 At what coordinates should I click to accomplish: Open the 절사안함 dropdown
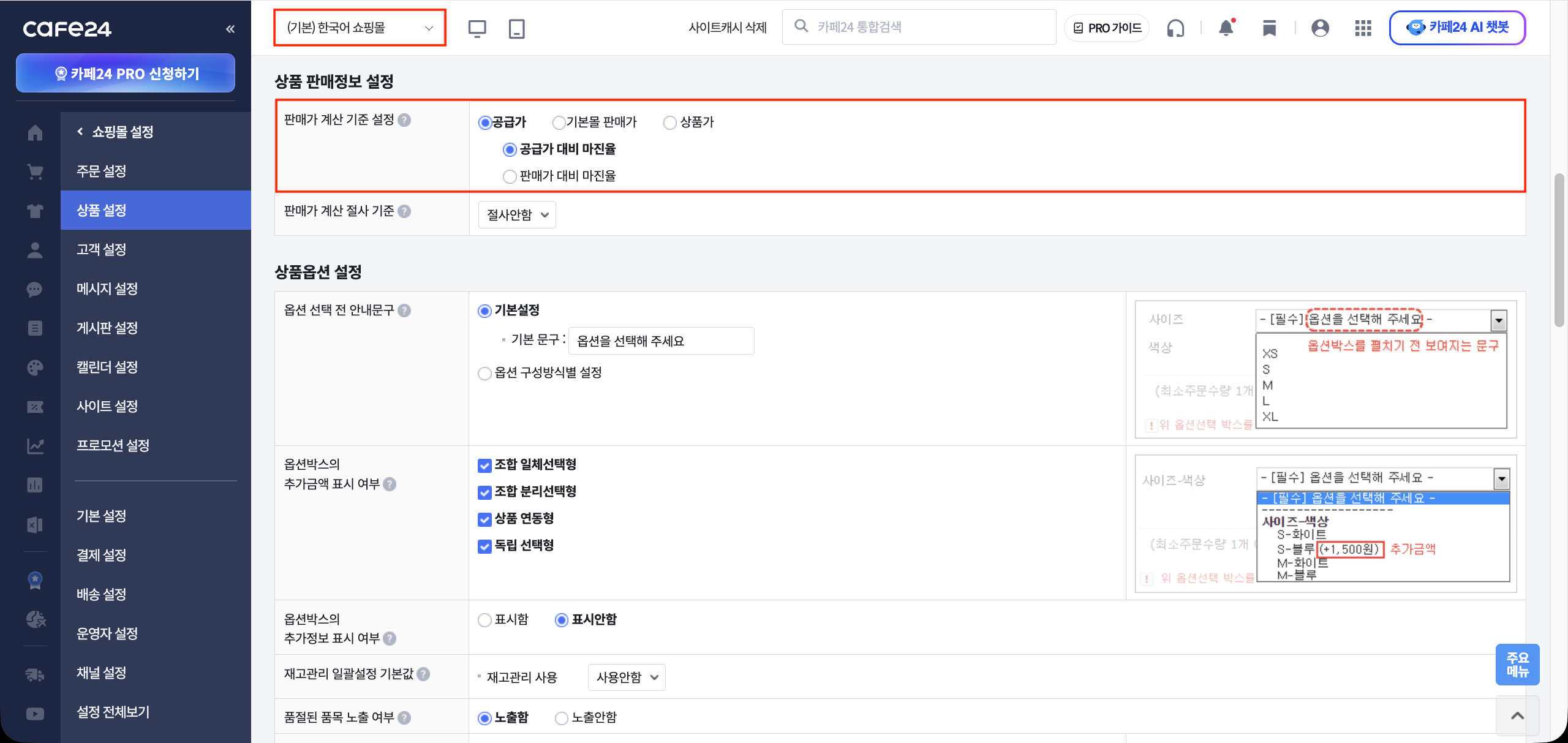click(517, 215)
